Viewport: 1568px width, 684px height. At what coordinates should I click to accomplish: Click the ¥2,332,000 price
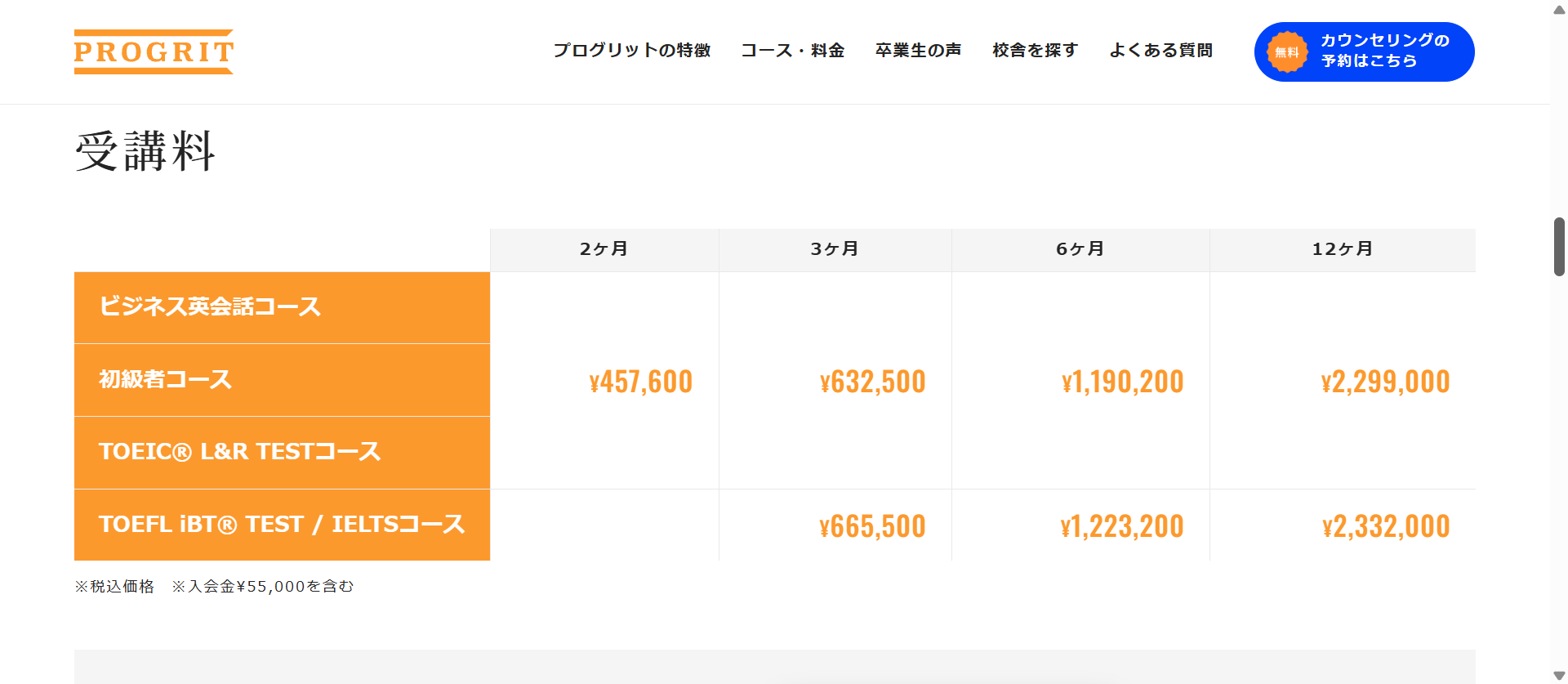pyautogui.click(x=1386, y=526)
